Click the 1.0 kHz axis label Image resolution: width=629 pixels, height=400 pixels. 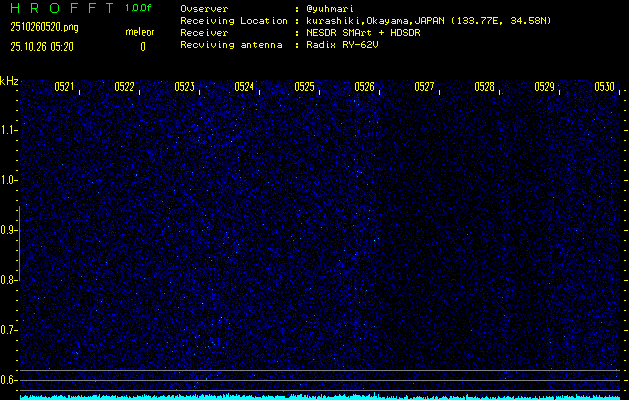pyautogui.click(x=8, y=180)
